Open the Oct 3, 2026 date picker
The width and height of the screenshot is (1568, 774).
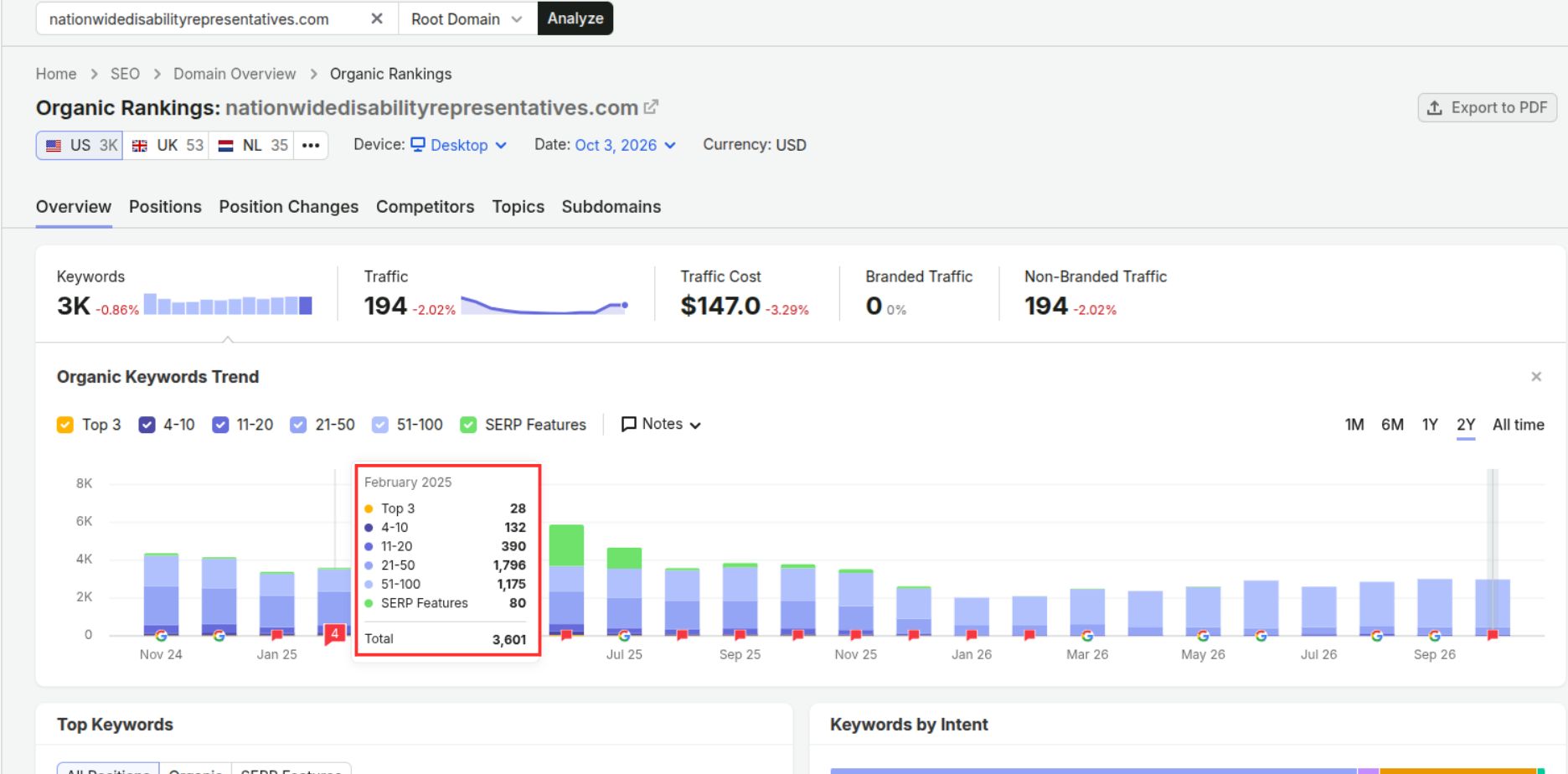[625, 145]
